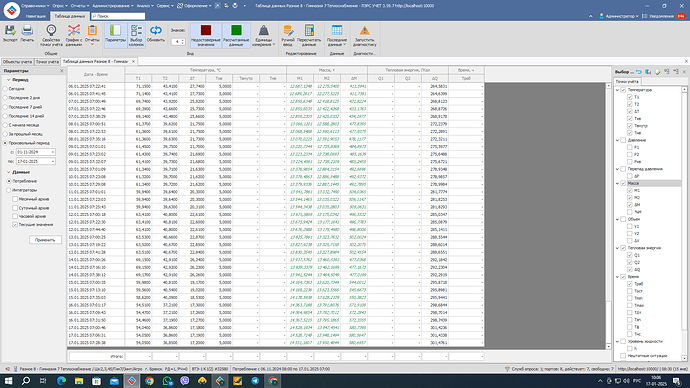Open the Справочники menu

[35, 6]
